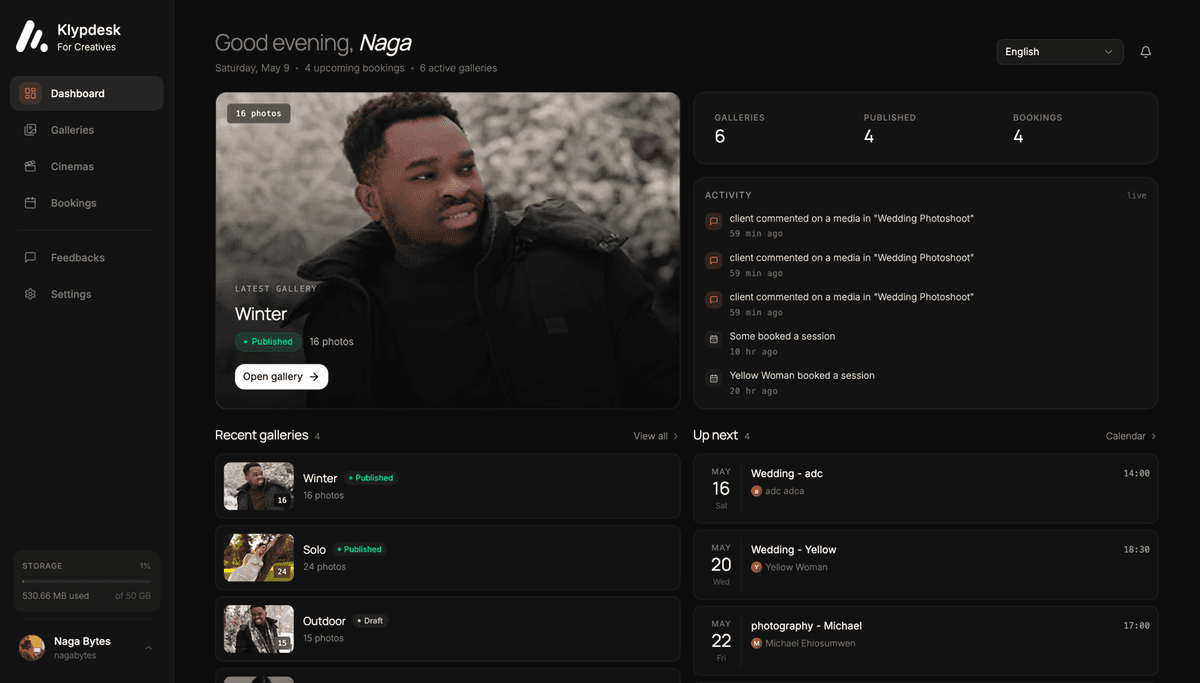Image resolution: width=1200 pixels, height=683 pixels.
Task: Open Galleries from the sidebar
Action: pos(87,130)
